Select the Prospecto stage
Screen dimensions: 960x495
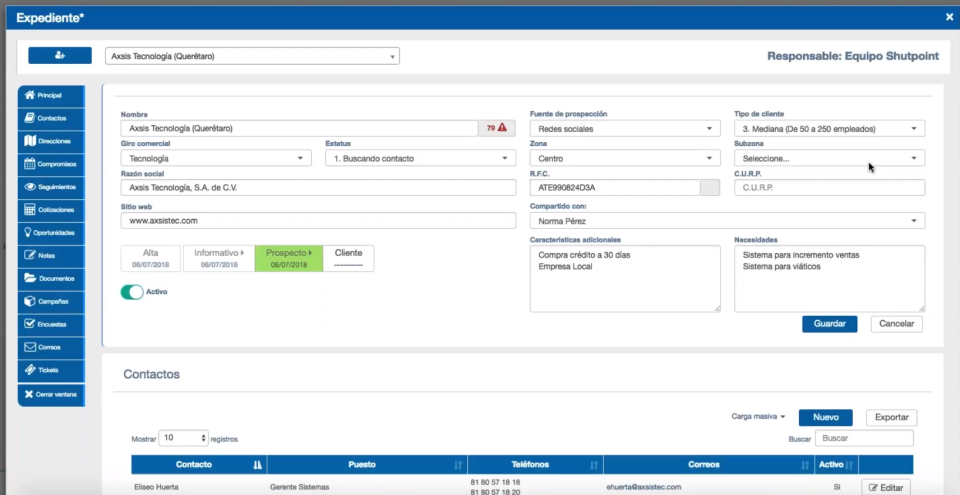pos(289,258)
